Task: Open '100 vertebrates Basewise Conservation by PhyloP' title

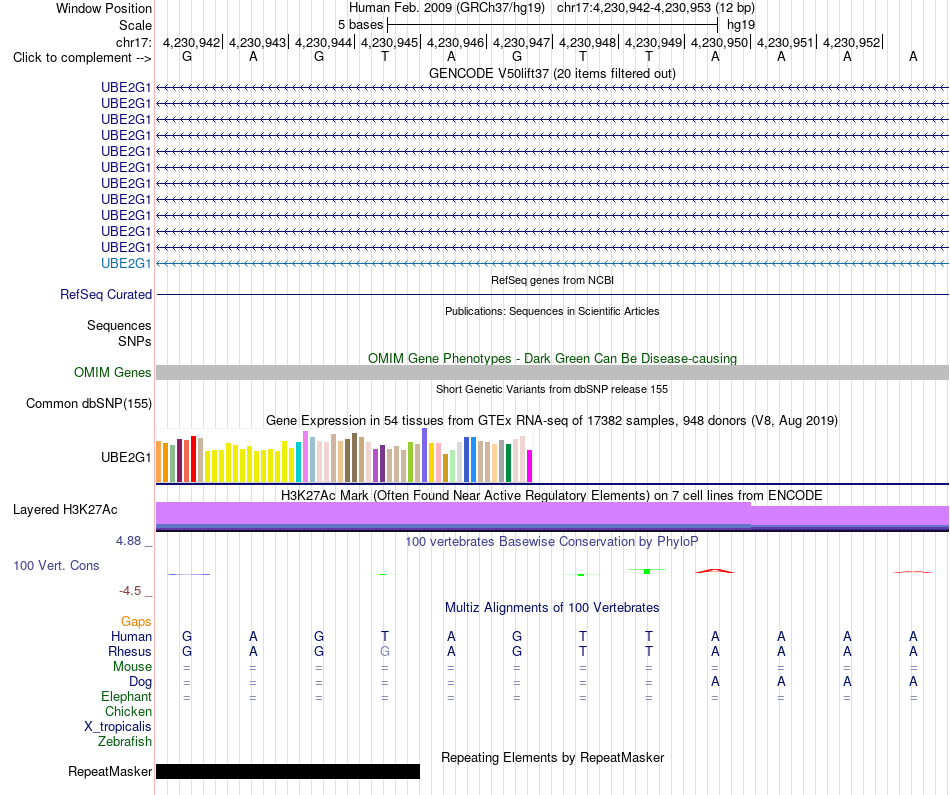Action: [x=552, y=542]
